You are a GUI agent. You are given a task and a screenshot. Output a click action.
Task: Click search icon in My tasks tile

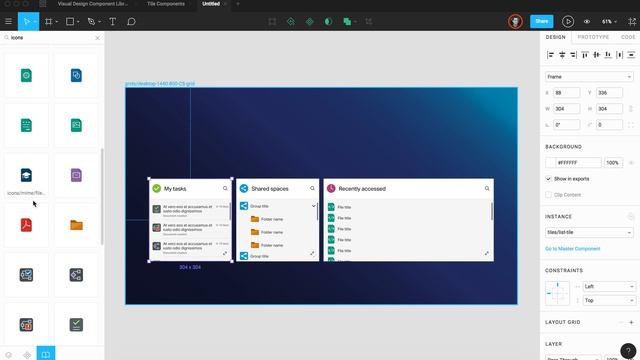point(225,189)
